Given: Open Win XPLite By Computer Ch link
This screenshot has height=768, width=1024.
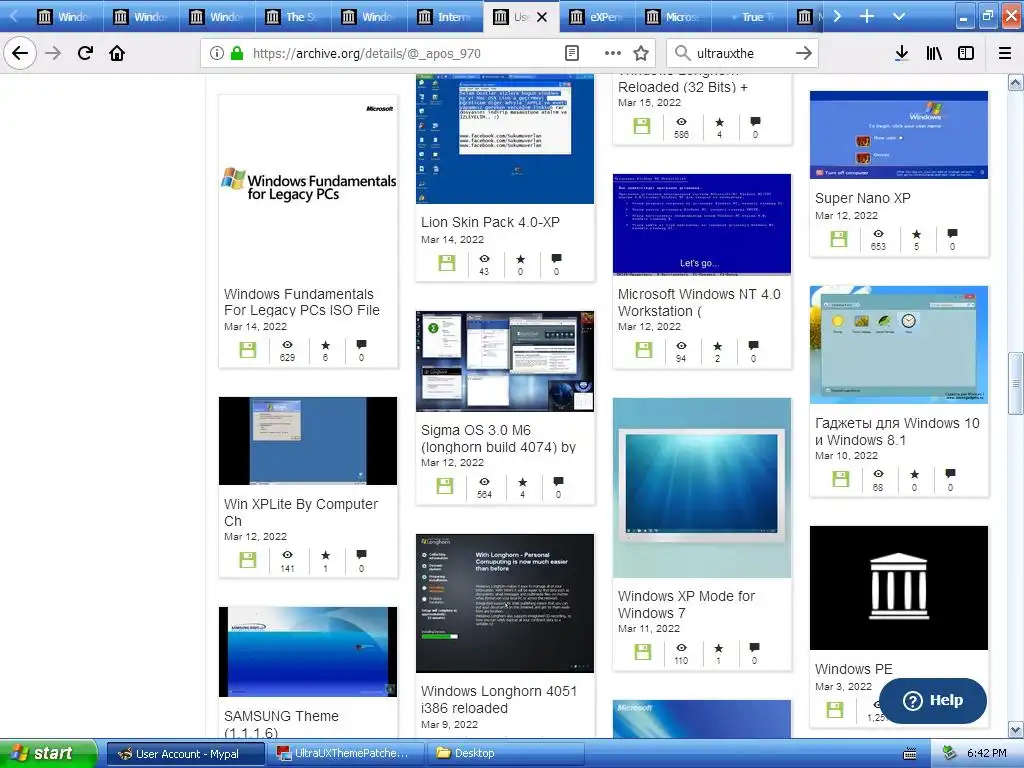Looking at the screenshot, I should pos(300,512).
